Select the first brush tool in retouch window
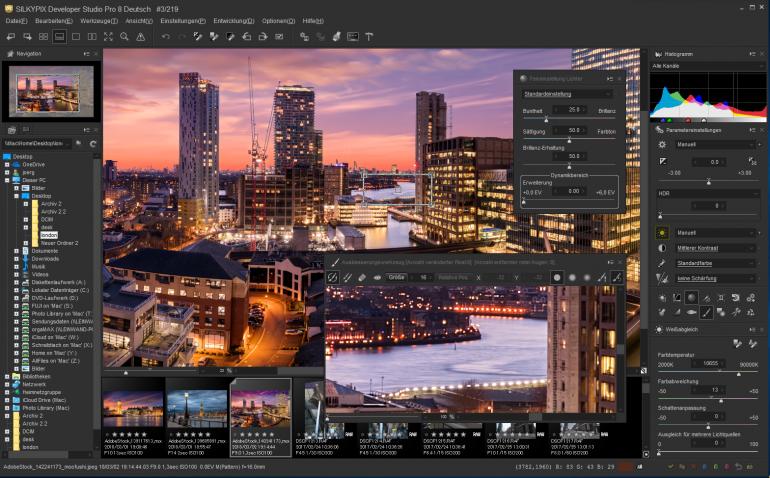Image resolution: width=770 pixels, height=478 pixels. click(332, 278)
